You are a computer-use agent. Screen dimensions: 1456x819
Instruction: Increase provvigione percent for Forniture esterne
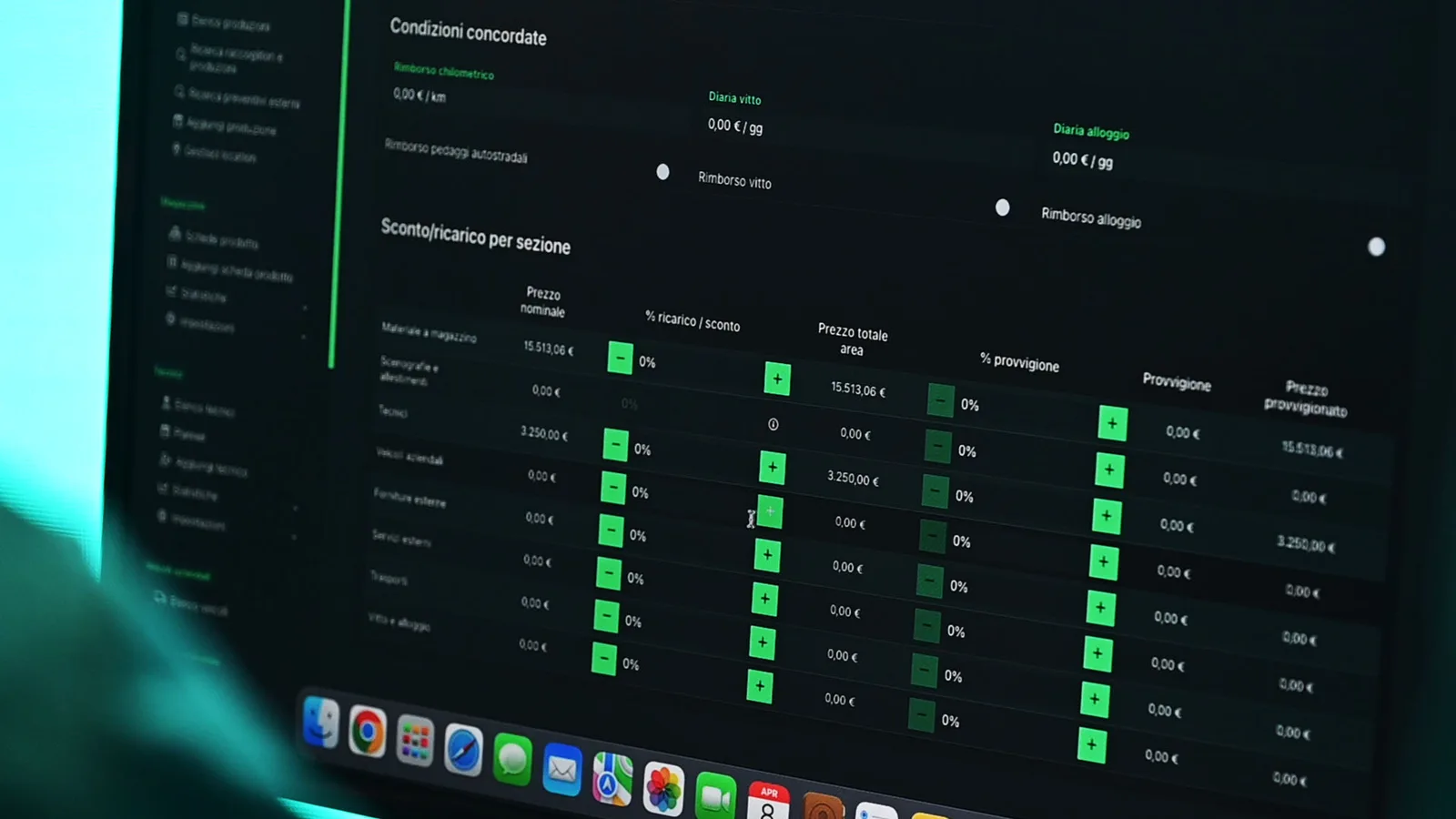coord(1101,608)
